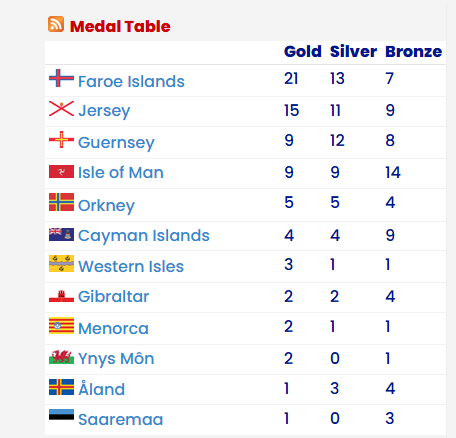Click the Orkney flag icon
456x438 pixels.
[x=61, y=202]
